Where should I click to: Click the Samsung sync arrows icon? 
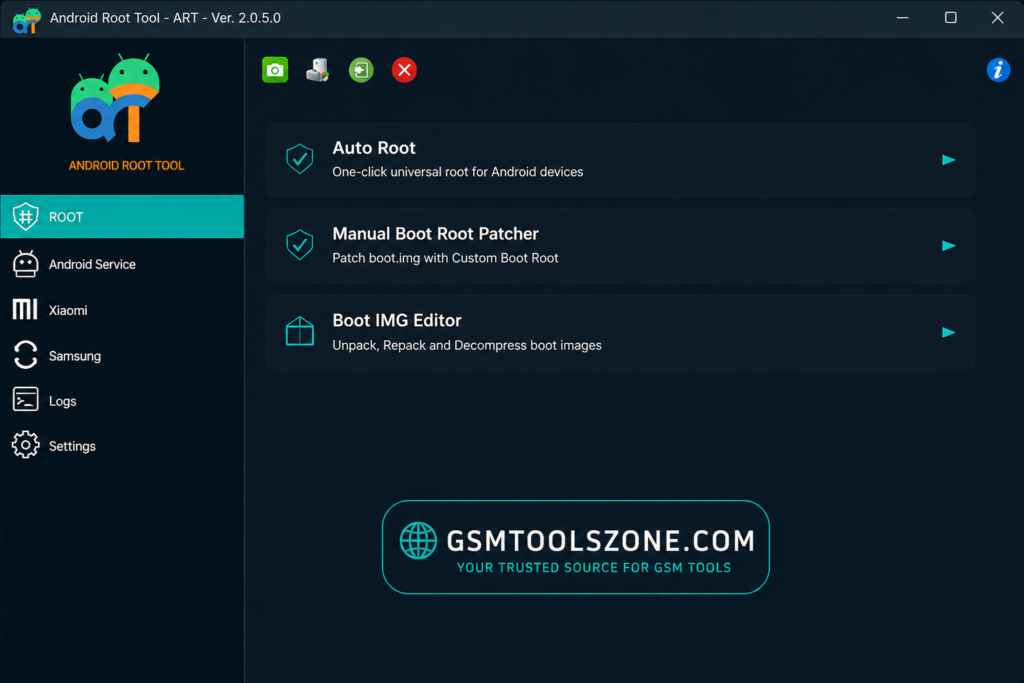coord(25,355)
